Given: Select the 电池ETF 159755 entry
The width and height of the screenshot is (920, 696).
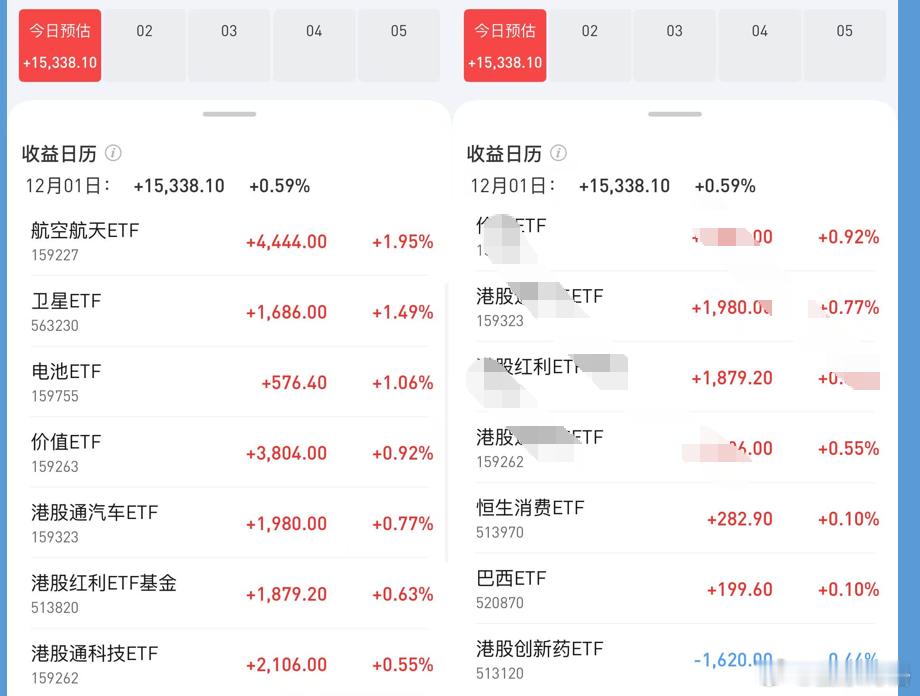Looking at the screenshot, I should [x=230, y=382].
